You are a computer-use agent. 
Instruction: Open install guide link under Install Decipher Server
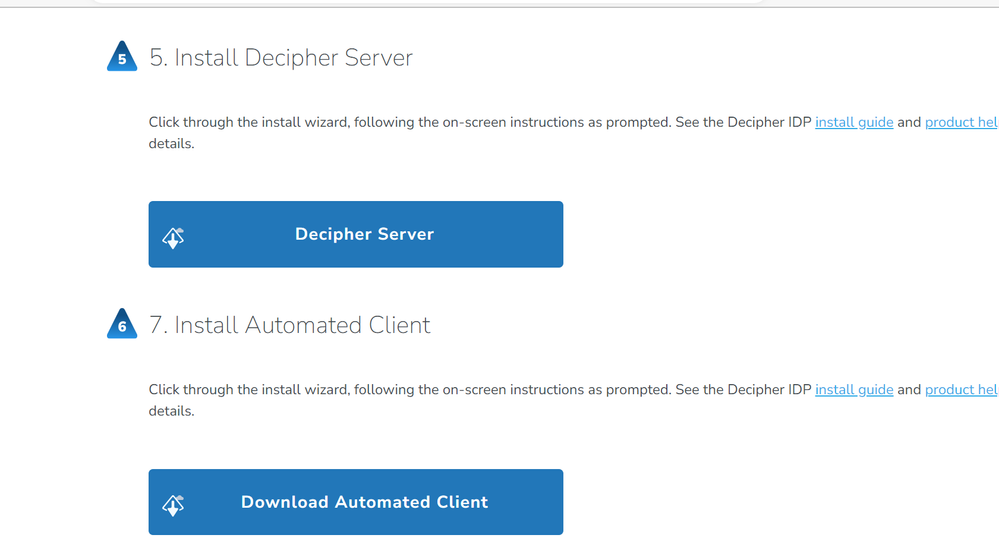(854, 122)
